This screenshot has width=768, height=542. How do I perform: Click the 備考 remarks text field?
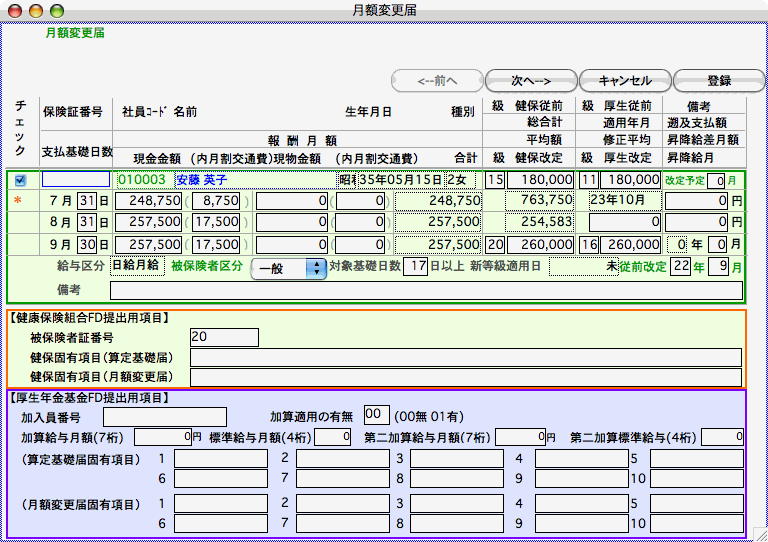click(x=426, y=291)
